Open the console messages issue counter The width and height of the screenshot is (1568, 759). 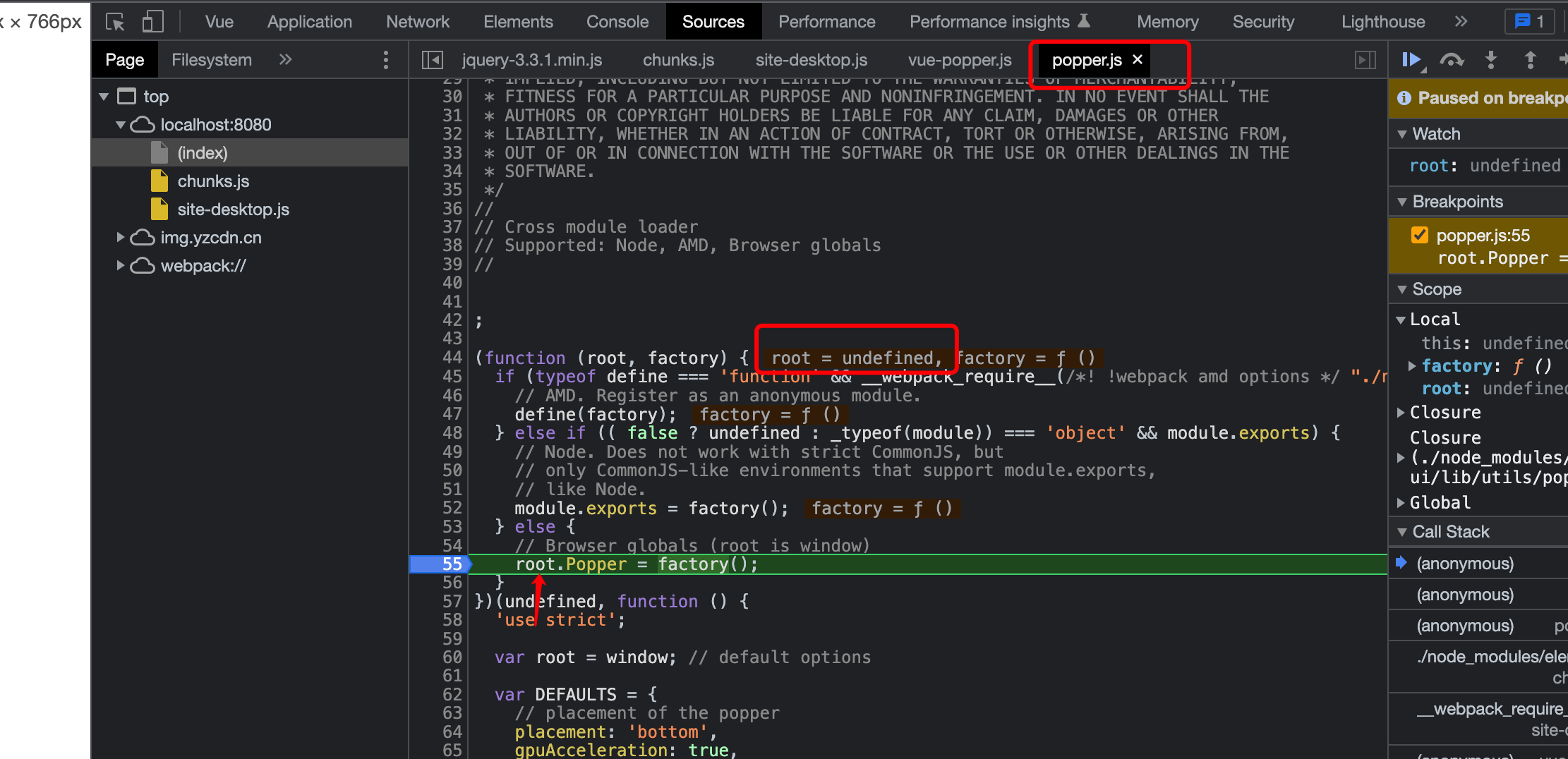1530,22
